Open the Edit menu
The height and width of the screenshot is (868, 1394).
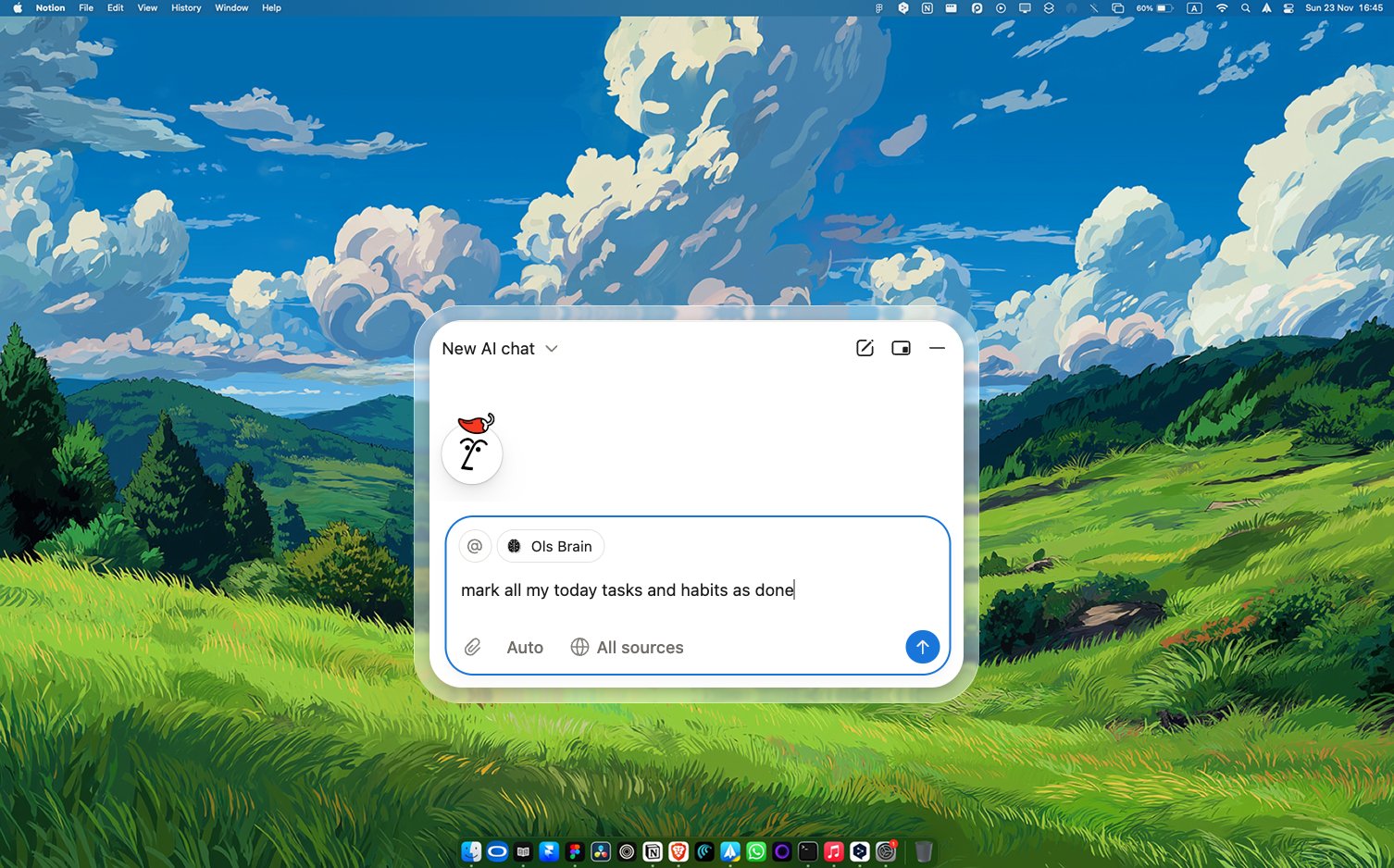tap(115, 7)
